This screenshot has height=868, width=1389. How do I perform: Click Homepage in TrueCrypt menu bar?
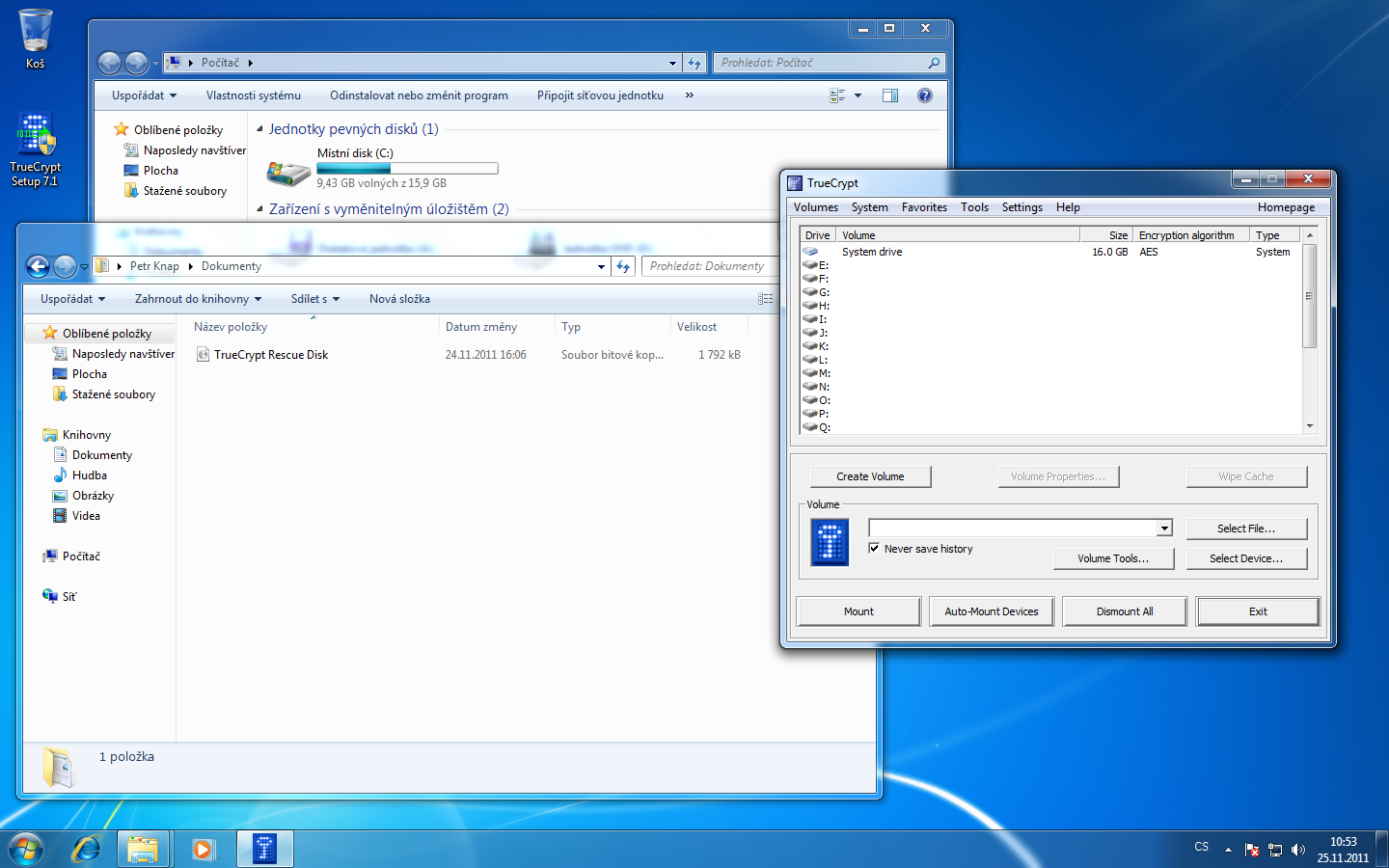click(1286, 207)
